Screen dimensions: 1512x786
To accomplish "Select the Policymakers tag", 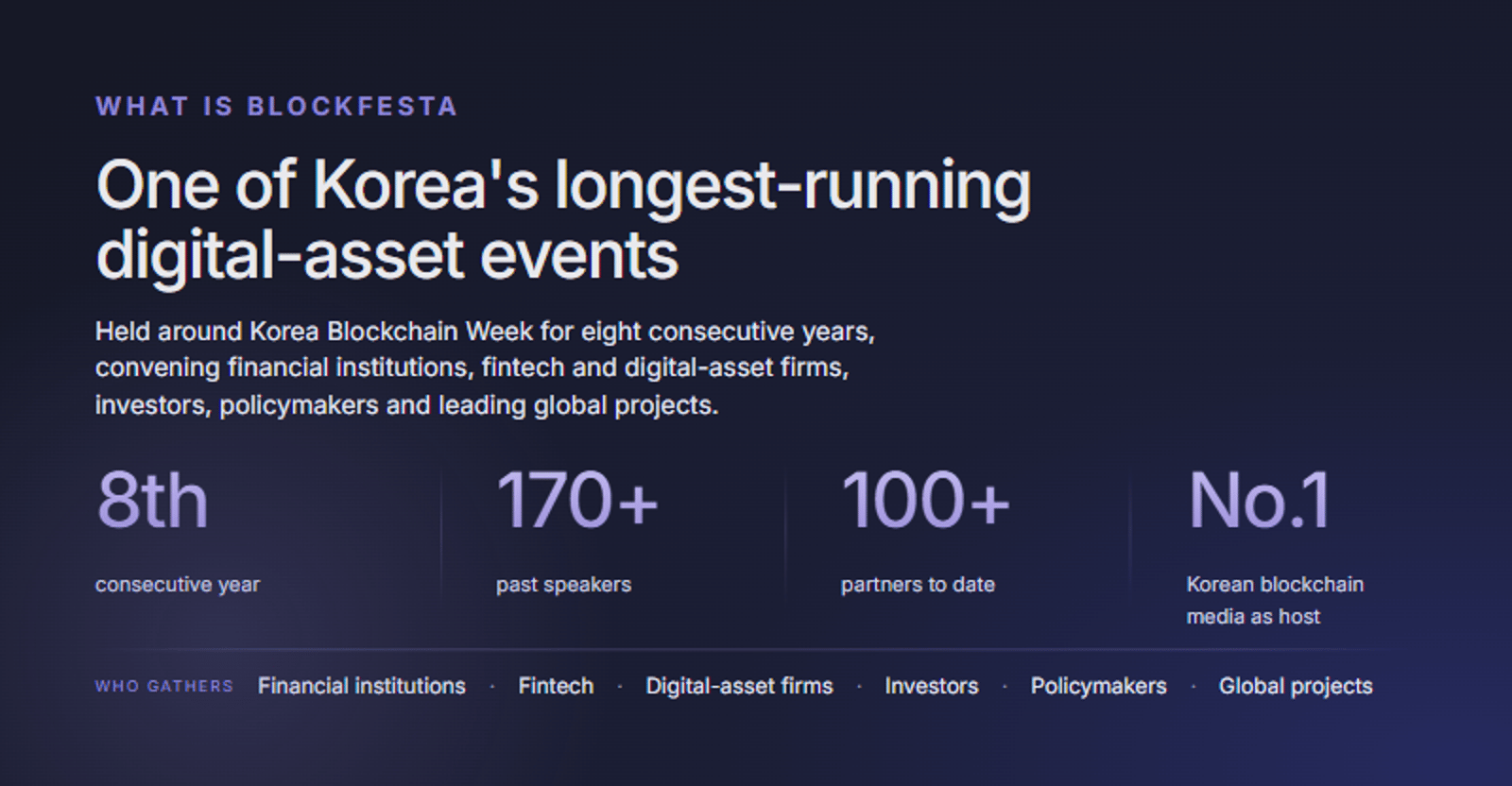I will (x=1098, y=687).
